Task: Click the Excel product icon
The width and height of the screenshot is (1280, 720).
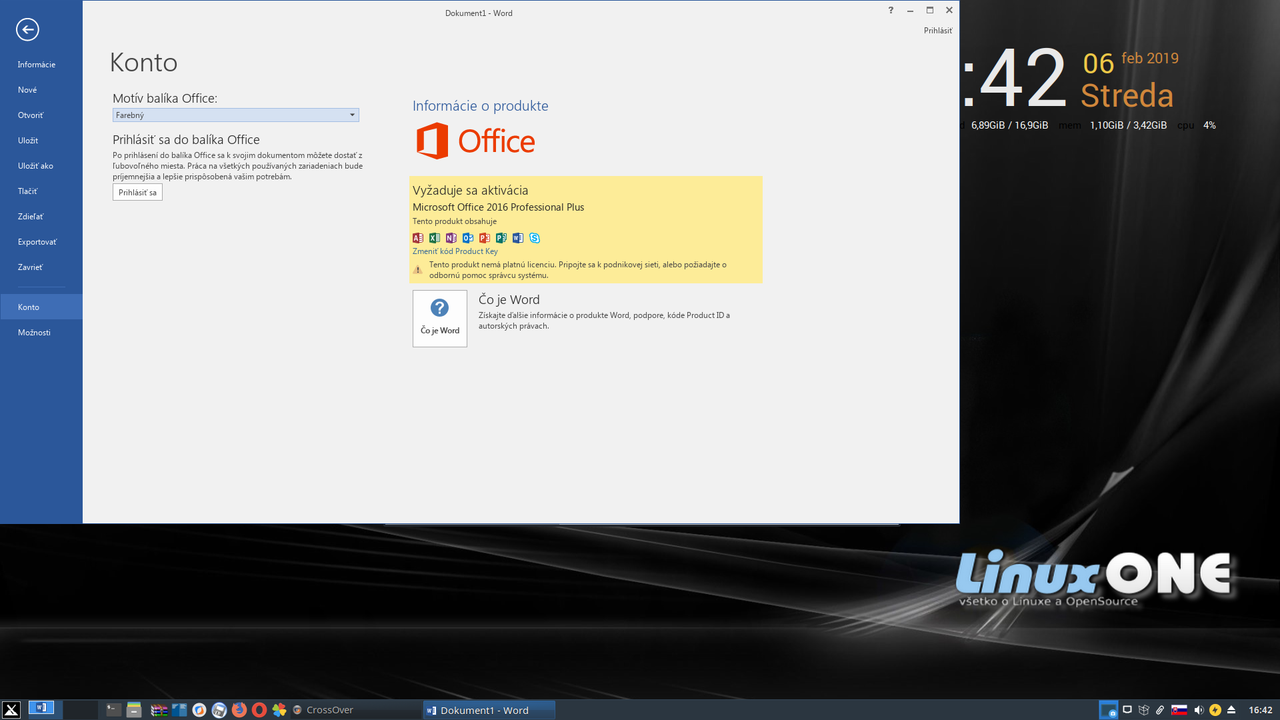Action: (x=434, y=238)
